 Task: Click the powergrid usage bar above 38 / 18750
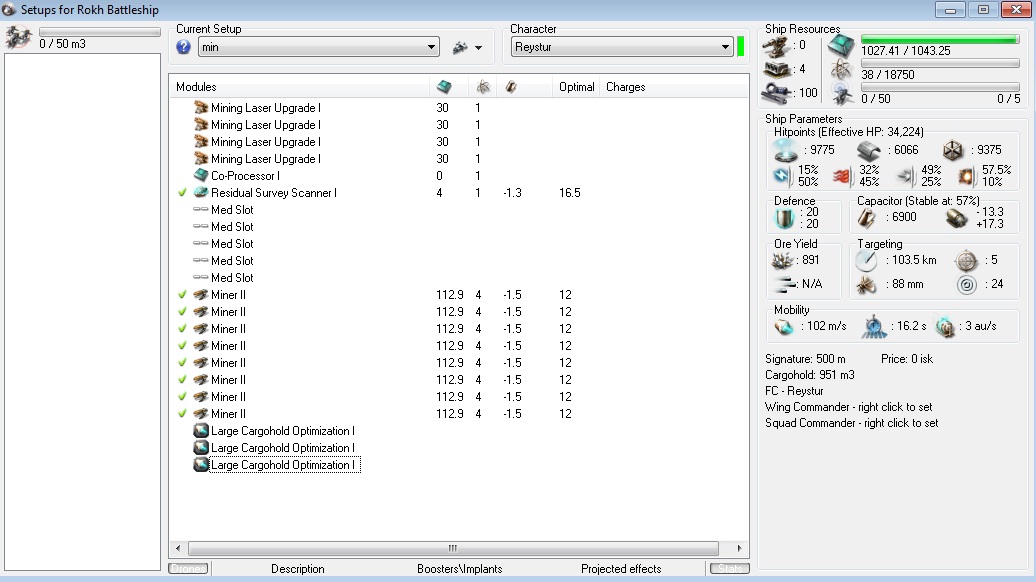940,63
